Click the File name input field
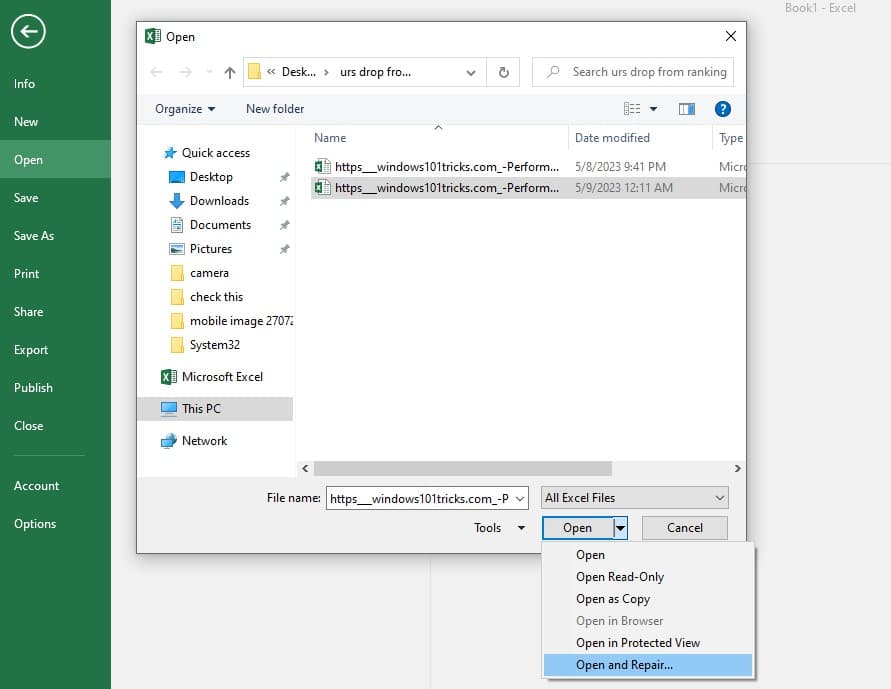 (426, 498)
